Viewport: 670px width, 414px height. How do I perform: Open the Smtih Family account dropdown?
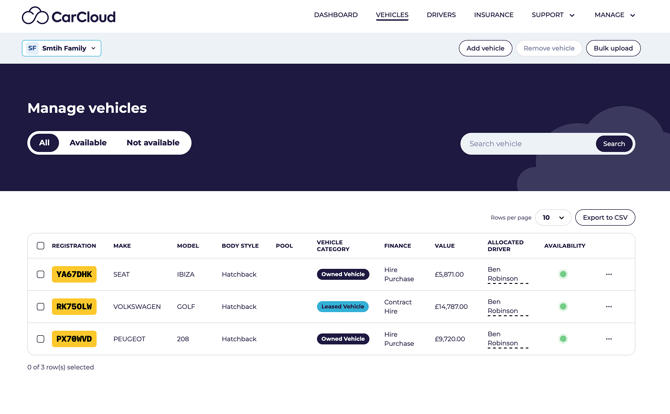[x=62, y=48]
